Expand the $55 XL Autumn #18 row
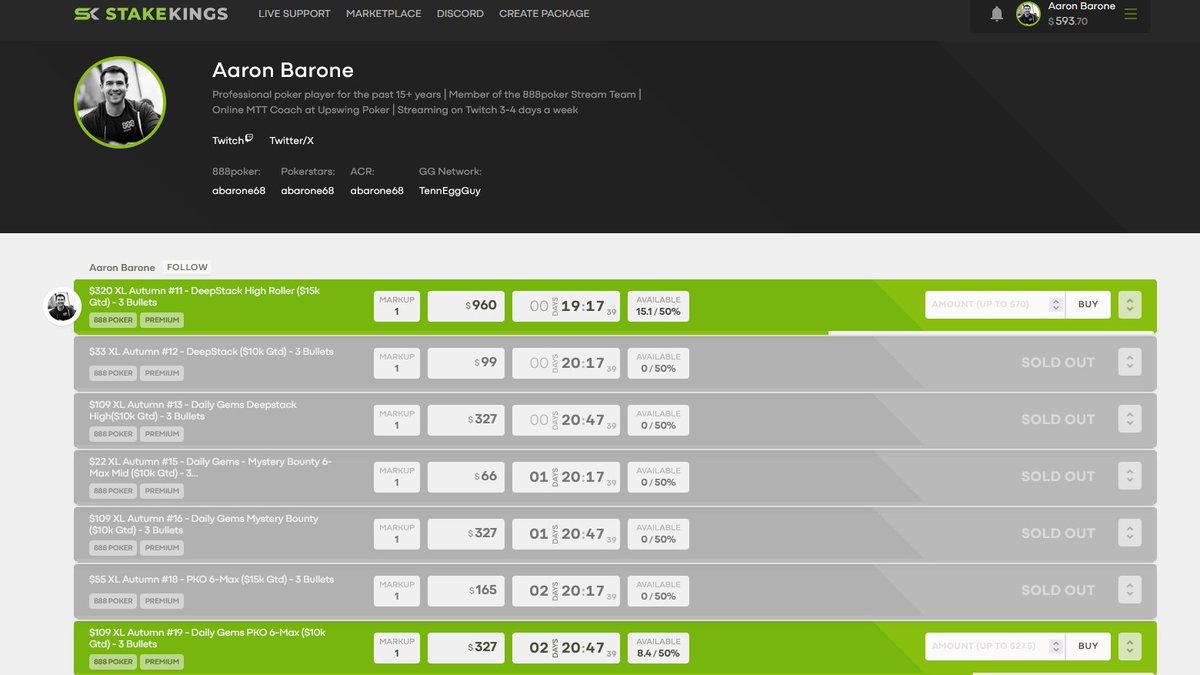1200x675 pixels. coord(1129,590)
